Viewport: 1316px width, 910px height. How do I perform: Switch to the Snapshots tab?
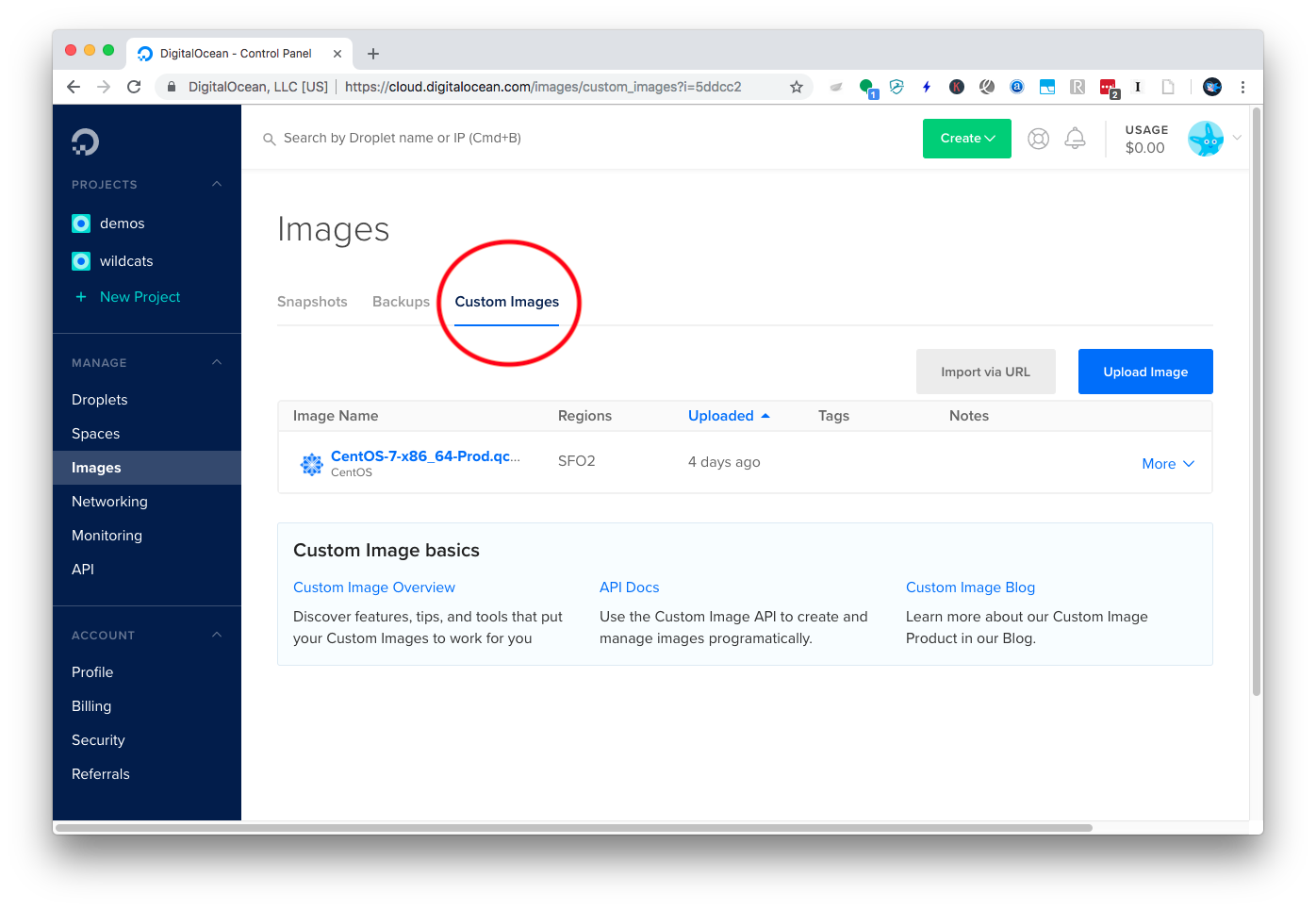click(312, 302)
